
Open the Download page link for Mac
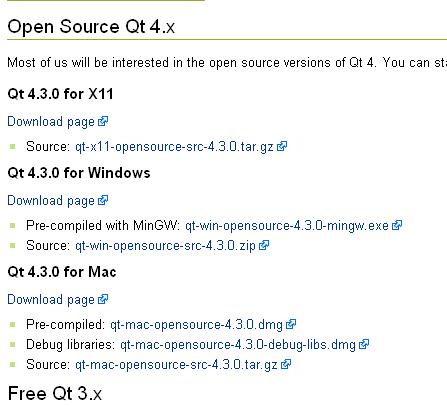[x=51, y=300]
